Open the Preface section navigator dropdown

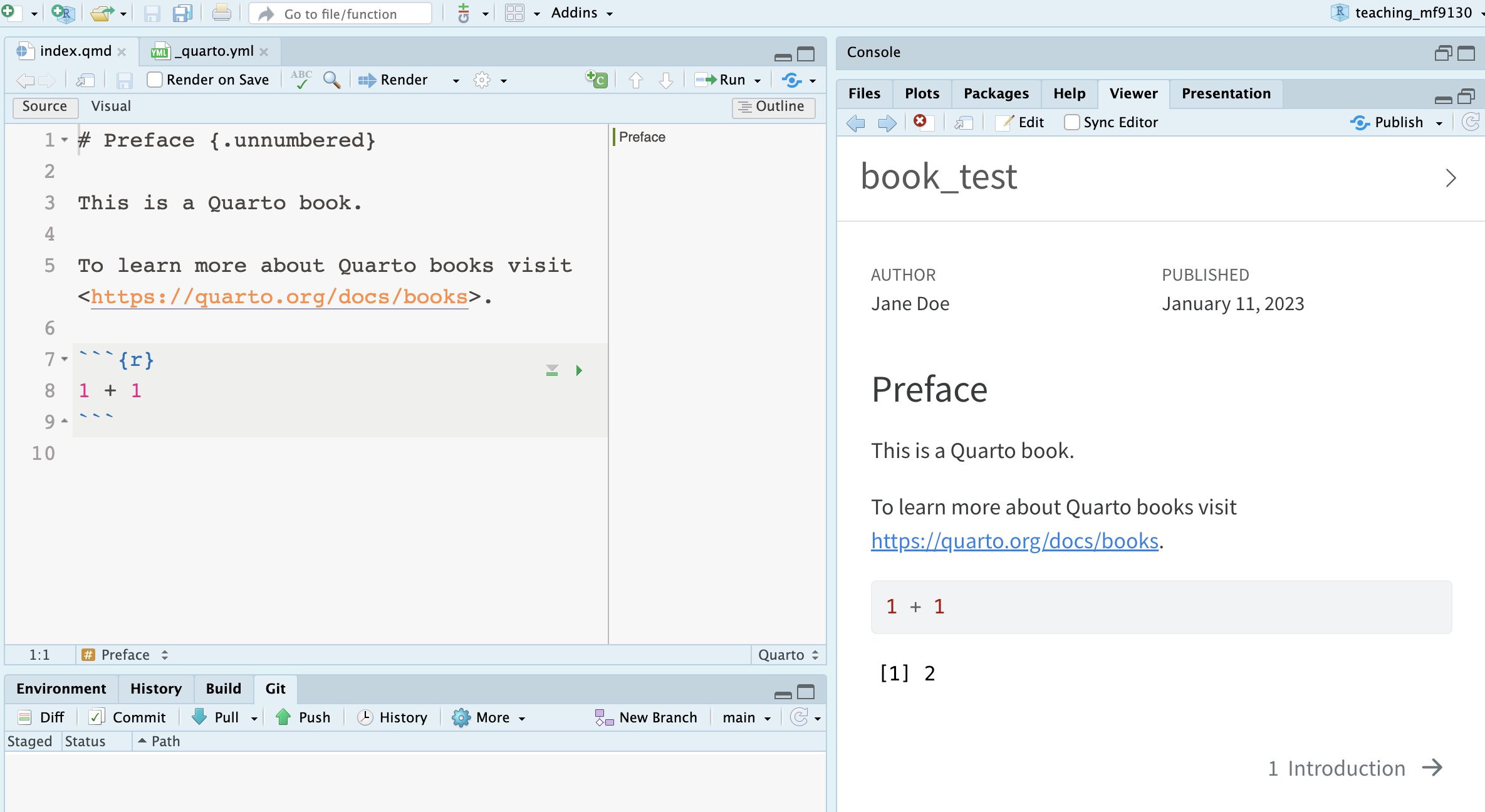(125, 655)
